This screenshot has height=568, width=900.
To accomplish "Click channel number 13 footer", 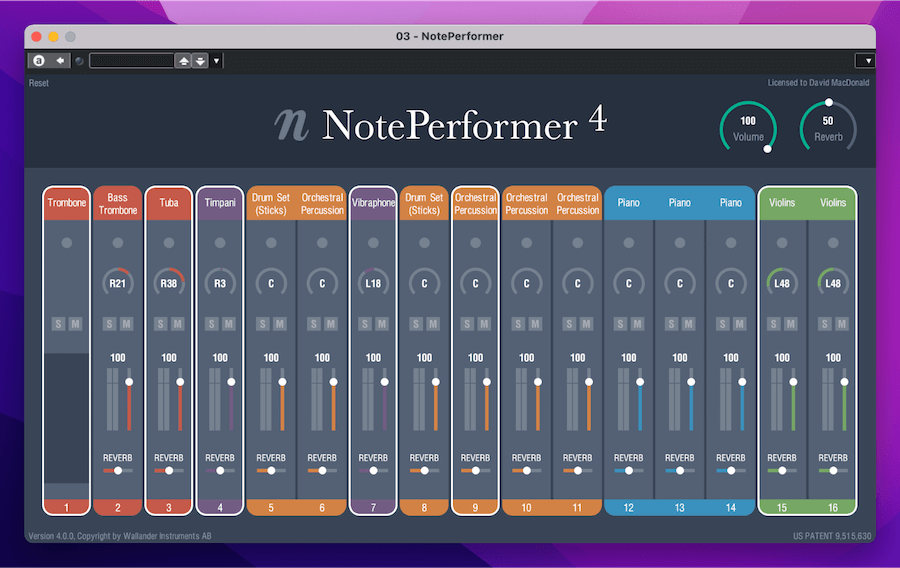I will click(x=680, y=507).
